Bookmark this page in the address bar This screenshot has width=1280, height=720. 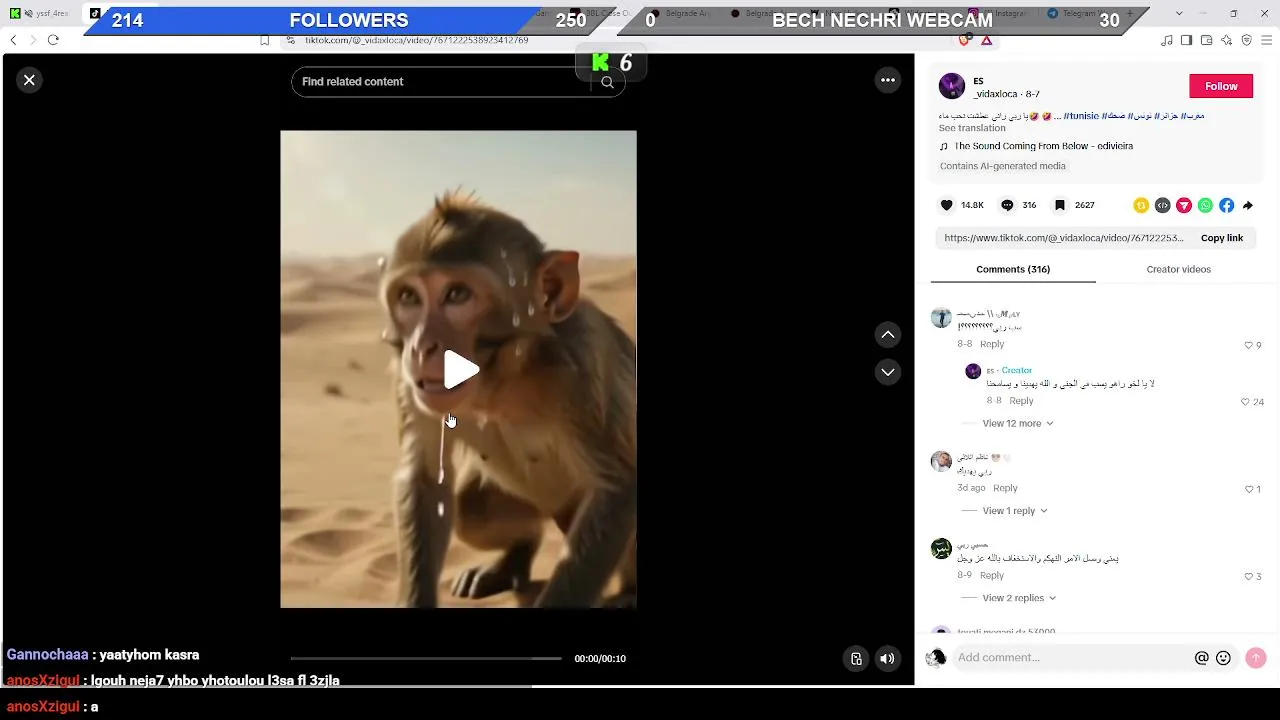pyautogui.click(x=264, y=40)
